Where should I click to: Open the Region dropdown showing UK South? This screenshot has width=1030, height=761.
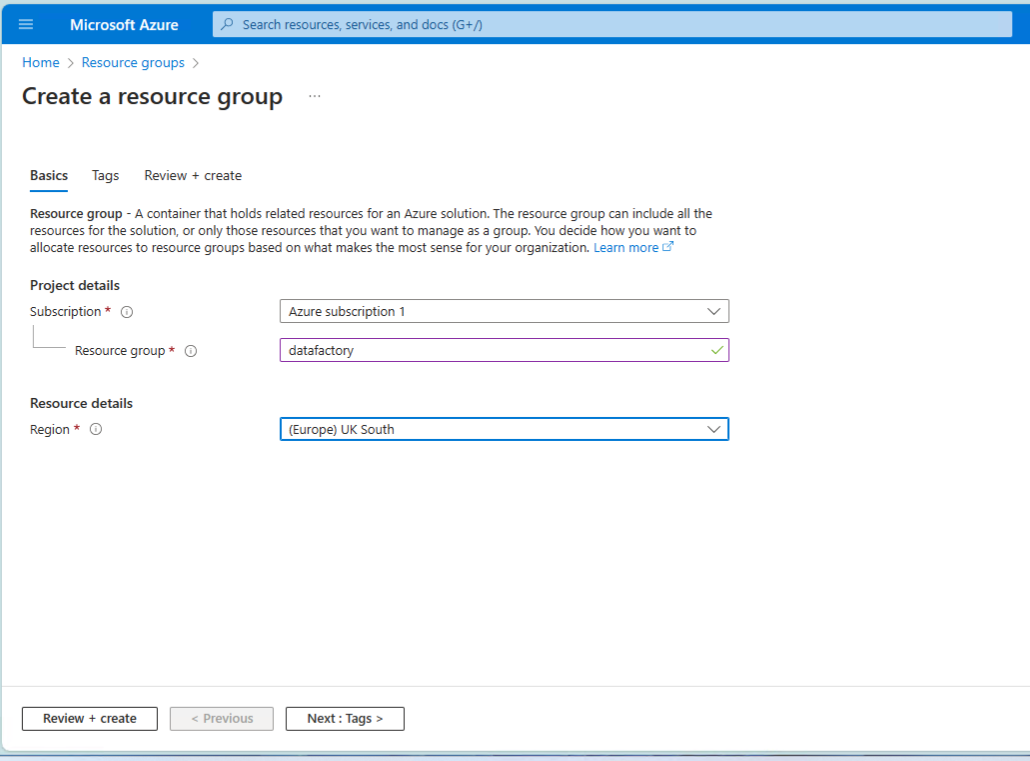pos(504,429)
